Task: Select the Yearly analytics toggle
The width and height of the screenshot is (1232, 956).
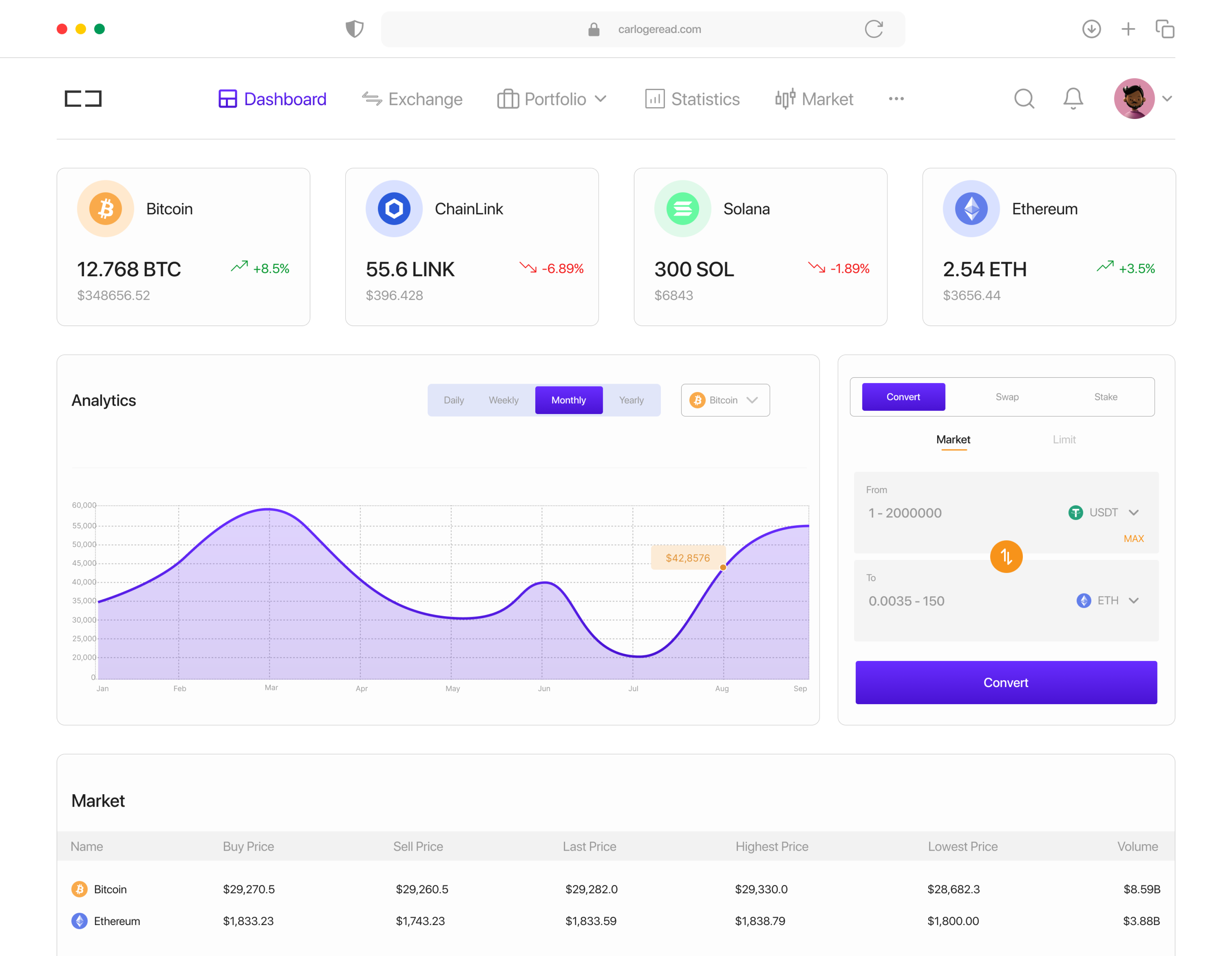Action: pos(631,400)
